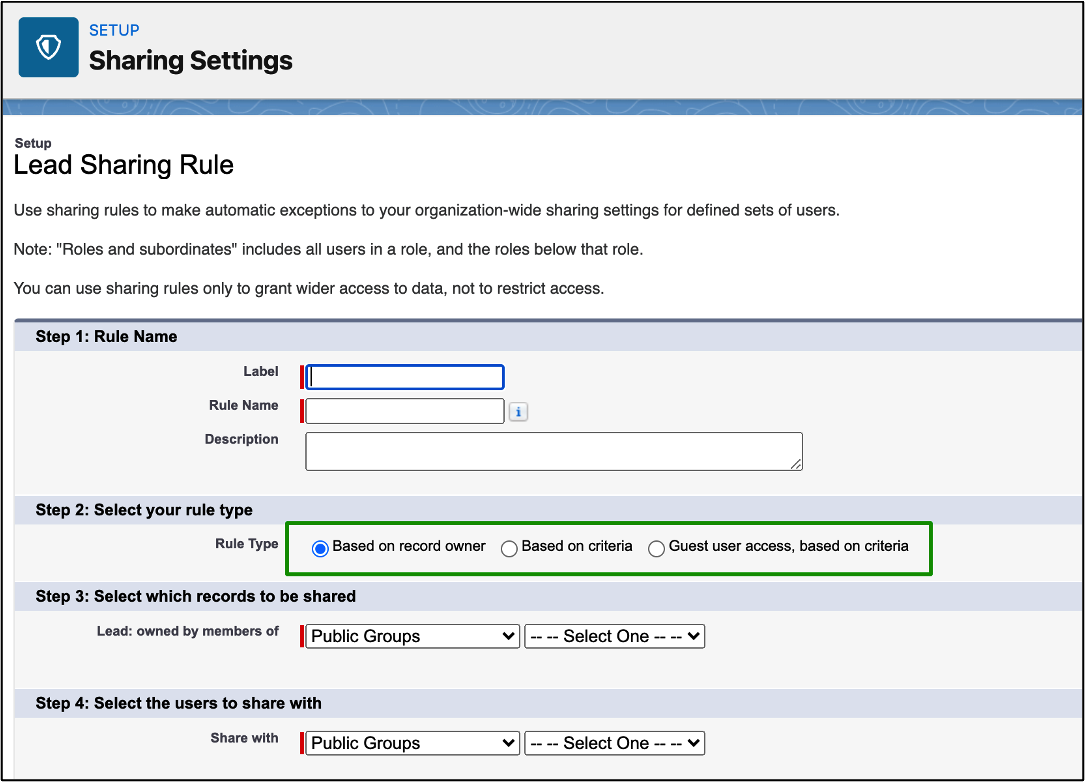Choose the Based on criteria rule type
Screen dimensions: 1085x783
pos(509,548)
